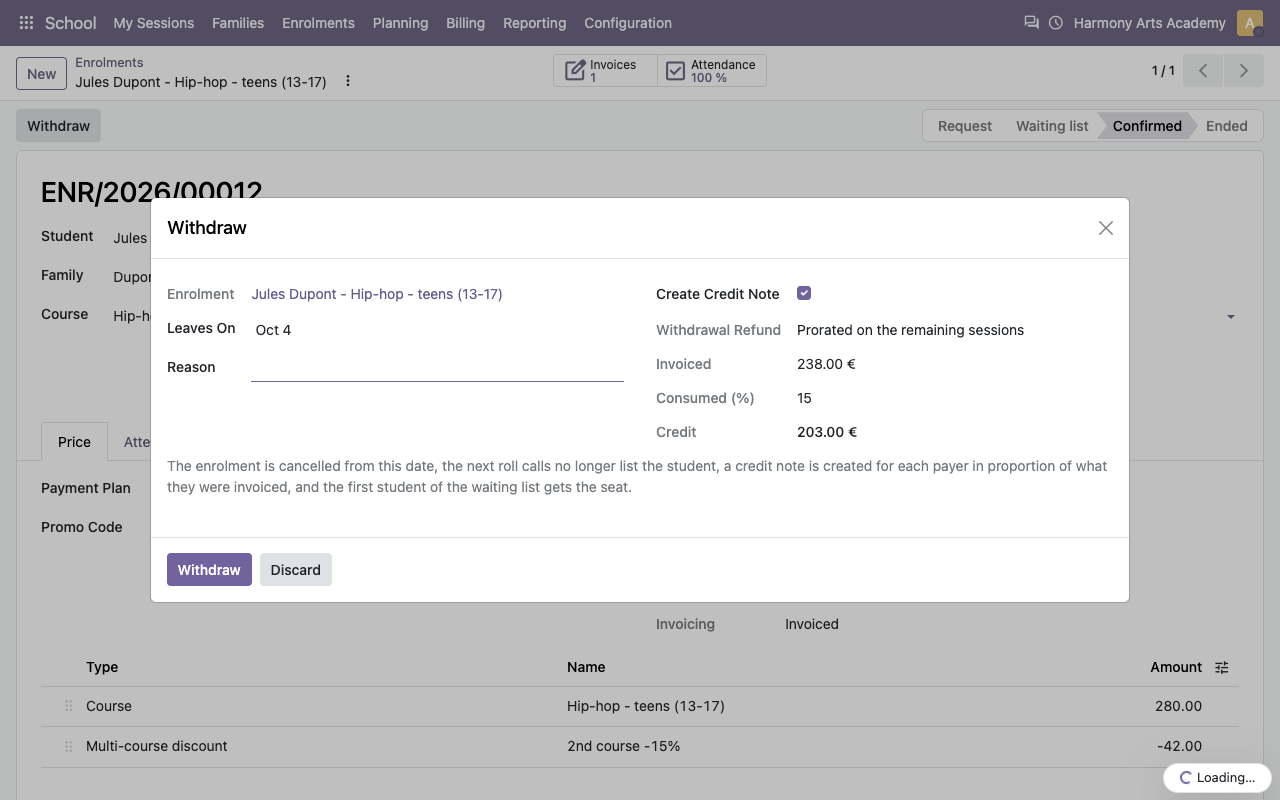Click the Leaves On date field
The height and width of the screenshot is (800, 1280).
pos(437,330)
